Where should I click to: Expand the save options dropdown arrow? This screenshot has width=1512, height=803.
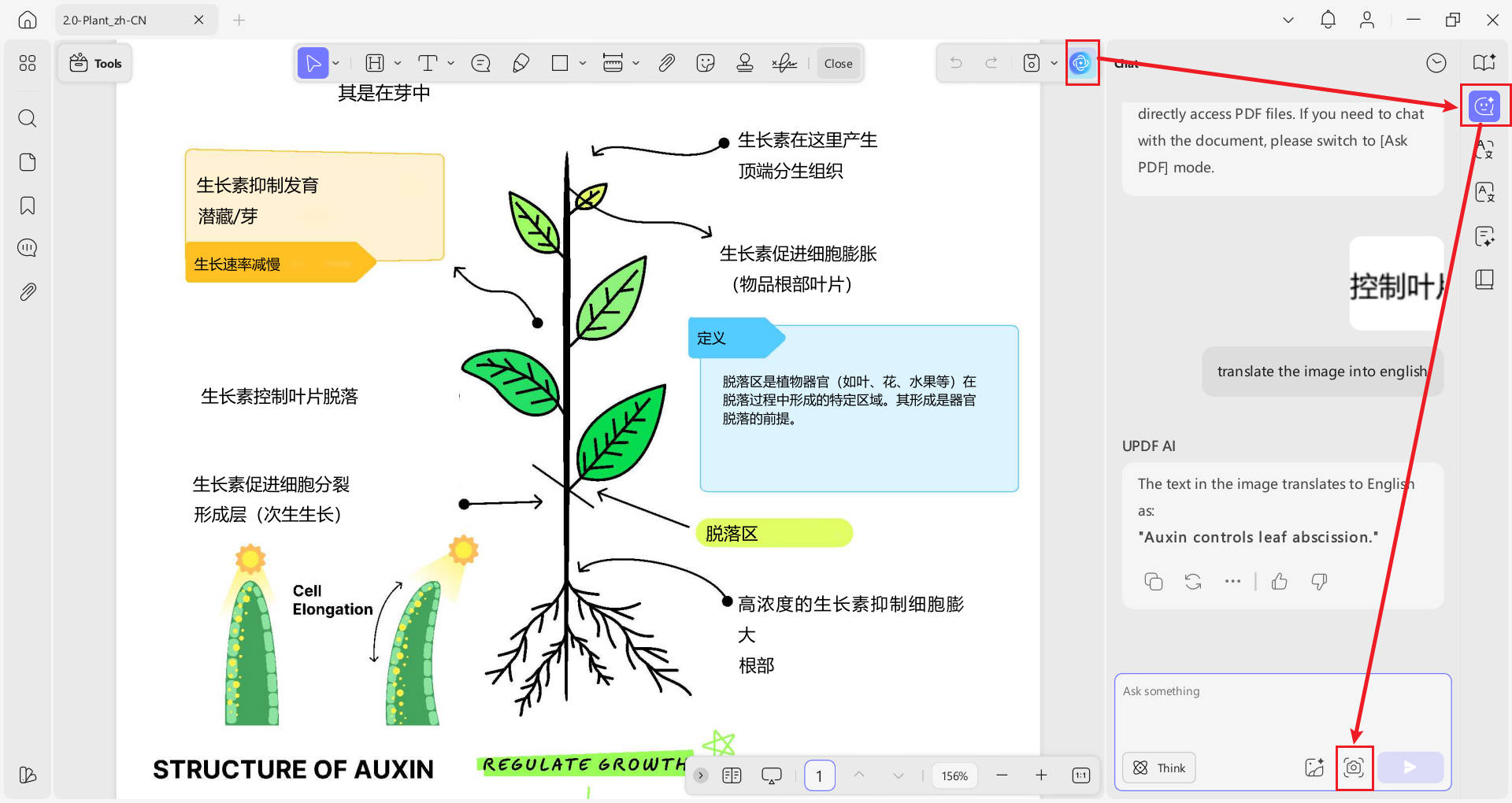tap(1054, 63)
